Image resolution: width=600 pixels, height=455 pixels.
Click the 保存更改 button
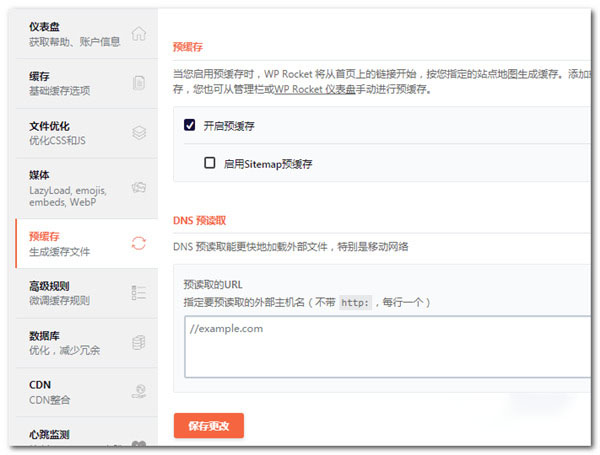click(x=208, y=426)
